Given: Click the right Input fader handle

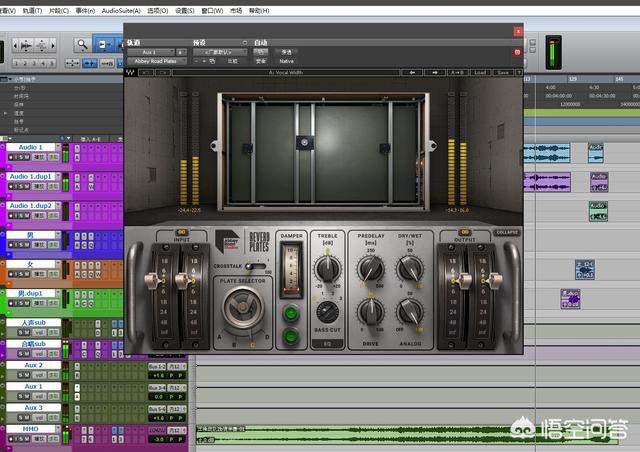Looking at the screenshot, I should [182, 280].
